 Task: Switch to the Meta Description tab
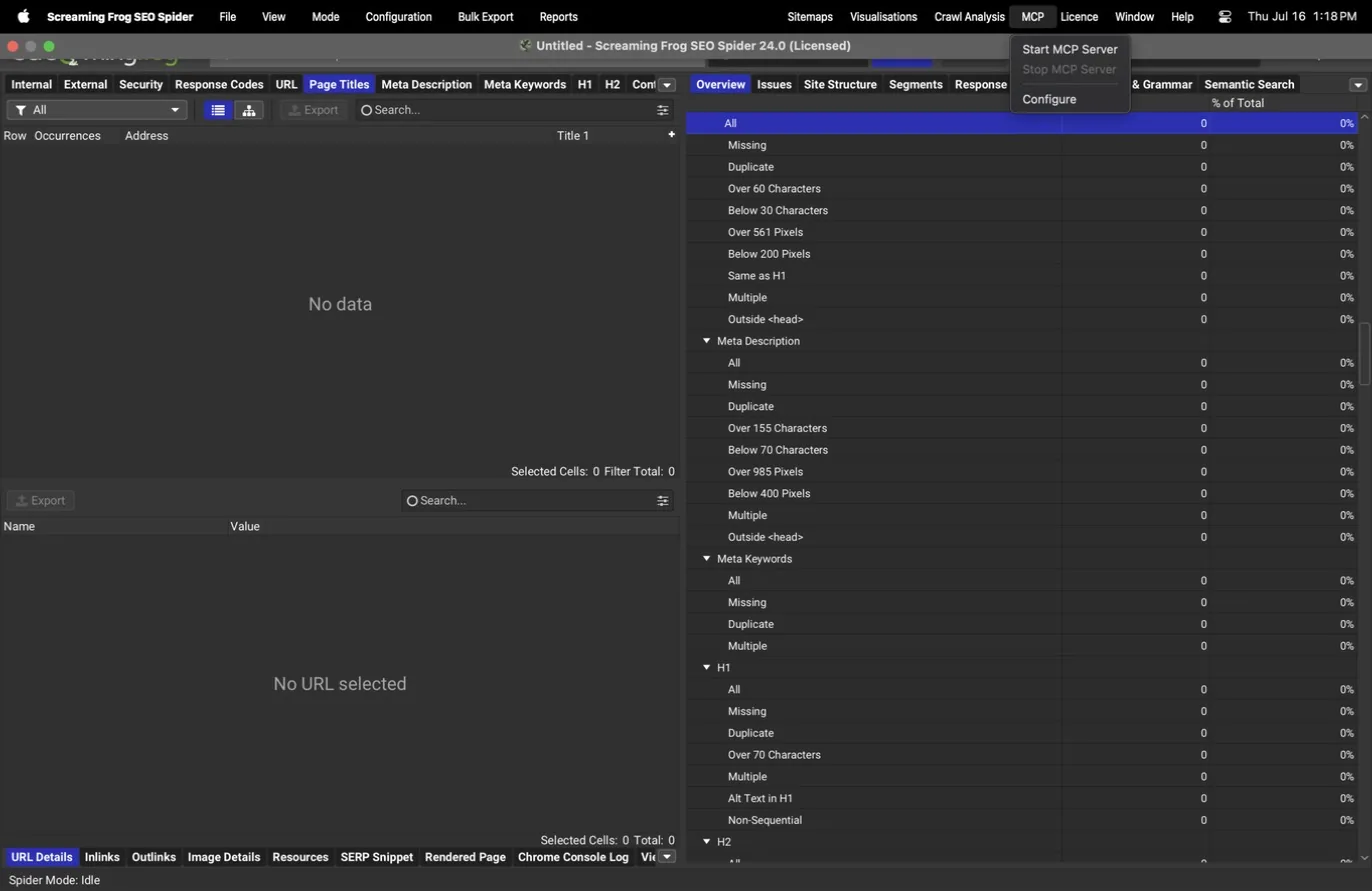point(426,85)
